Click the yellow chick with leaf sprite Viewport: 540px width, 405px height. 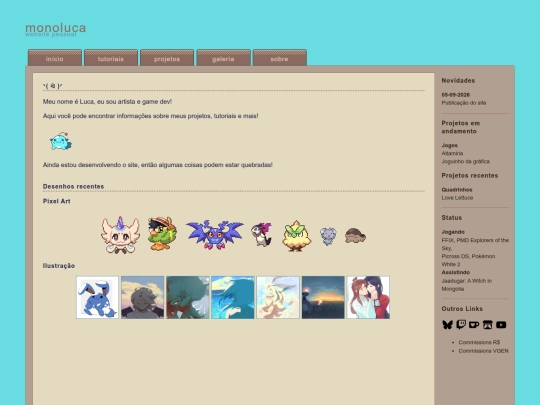296,236
